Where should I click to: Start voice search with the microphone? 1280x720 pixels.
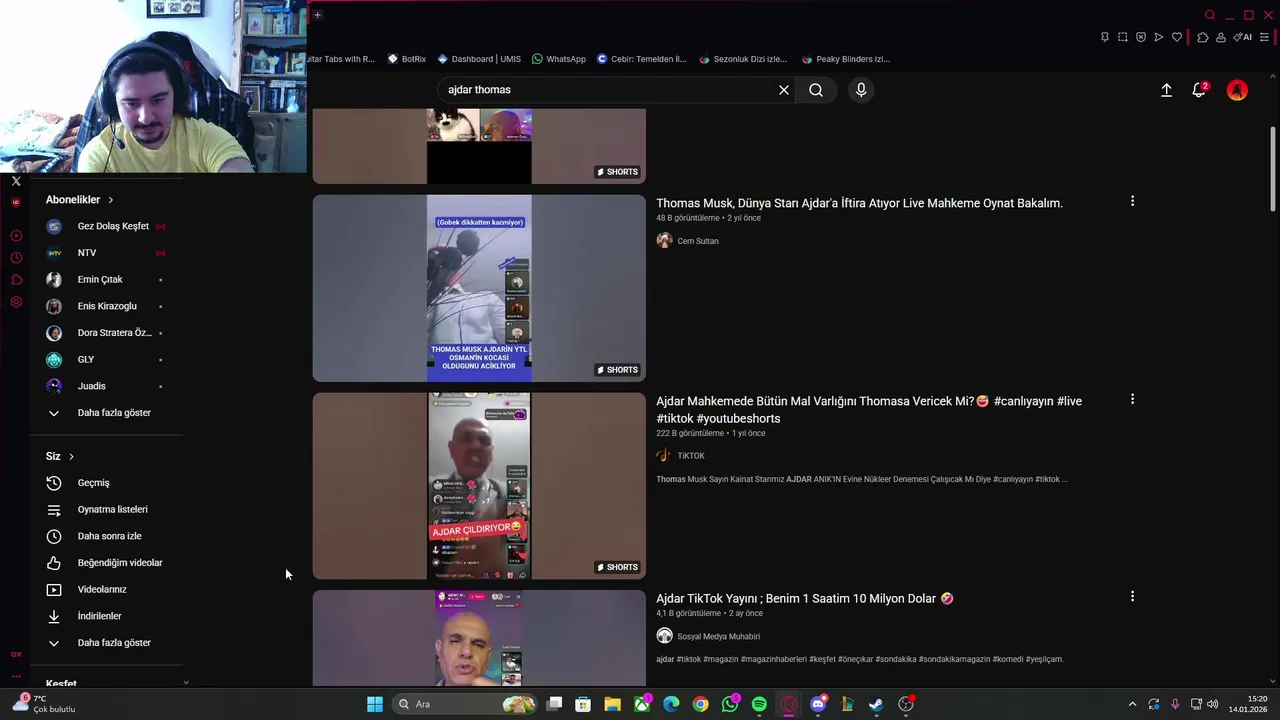(x=861, y=90)
